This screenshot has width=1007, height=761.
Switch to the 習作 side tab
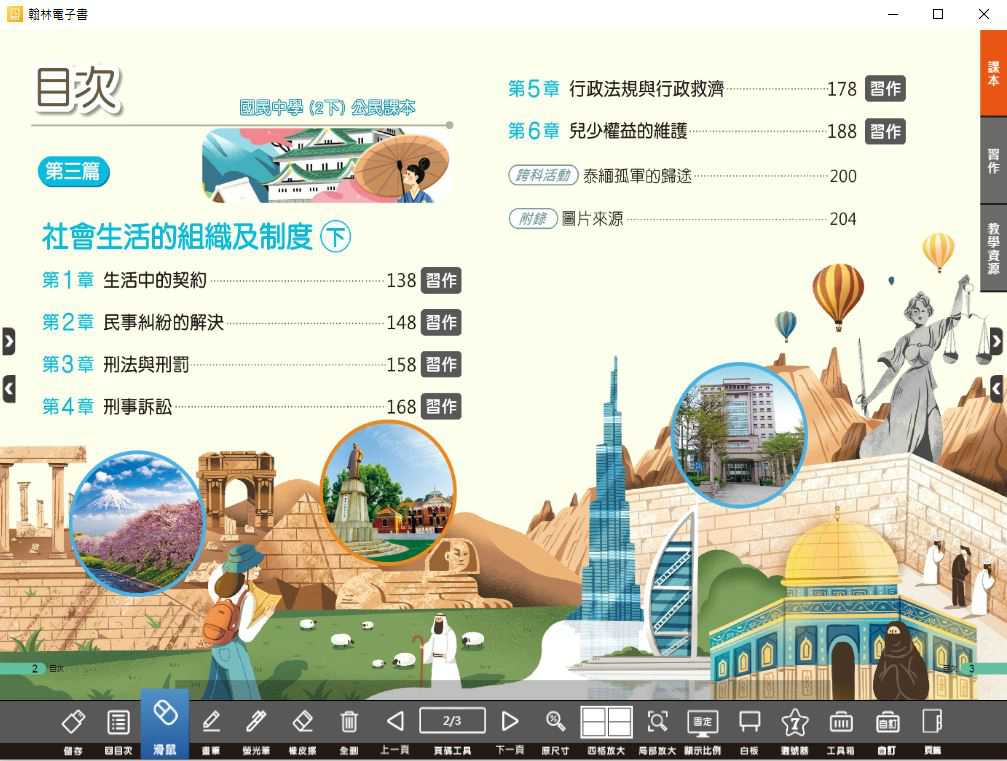(993, 161)
